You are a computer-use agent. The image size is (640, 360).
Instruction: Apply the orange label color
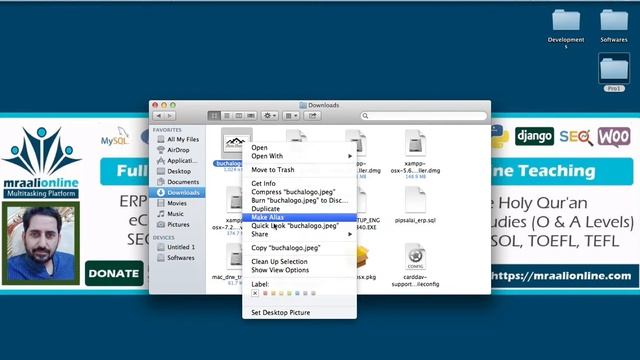tap(273, 293)
